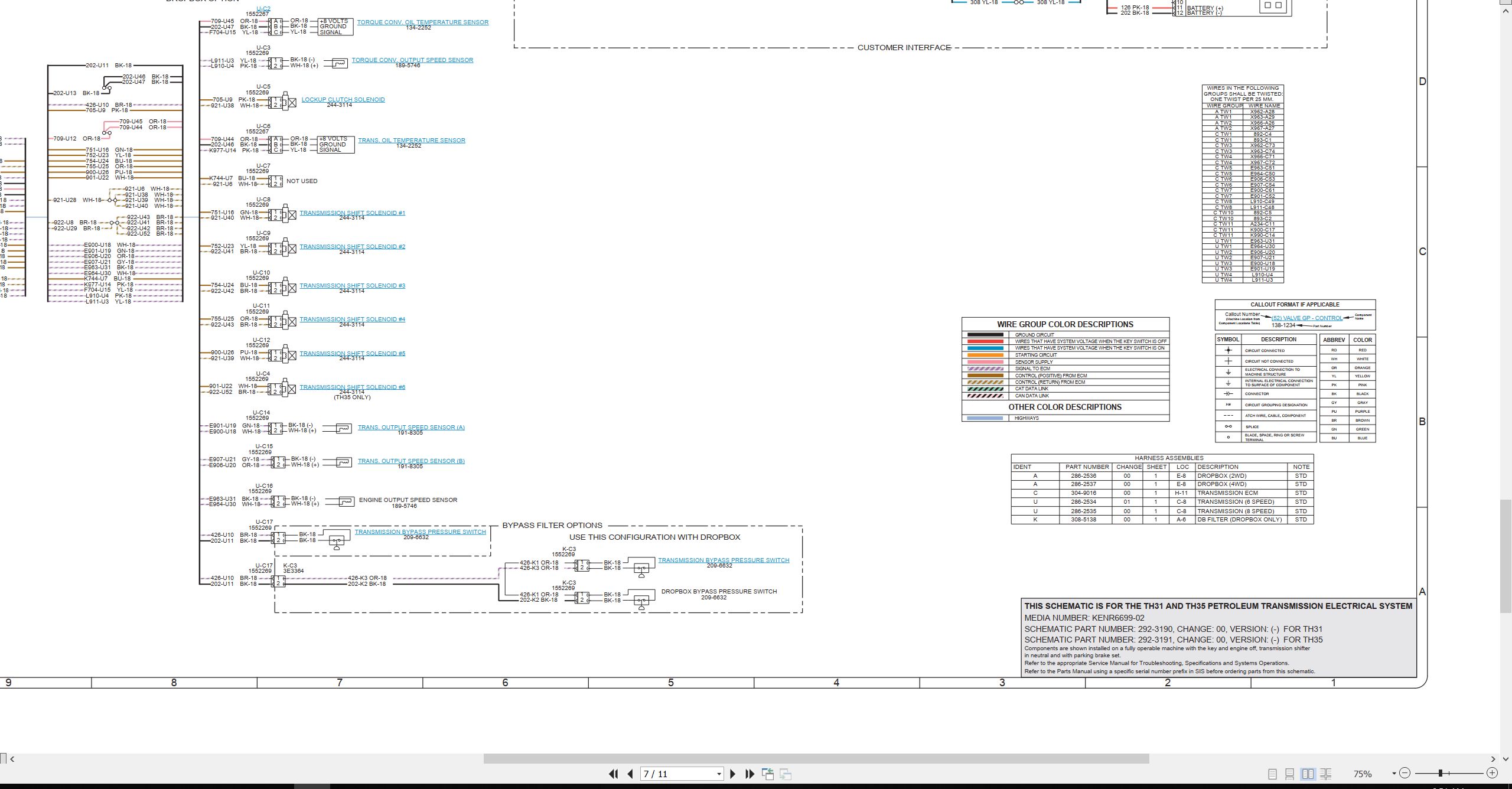Click the GROUND CIRCUIT legend entry
Viewport: 1512px width, 789px height.
(1035, 335)
